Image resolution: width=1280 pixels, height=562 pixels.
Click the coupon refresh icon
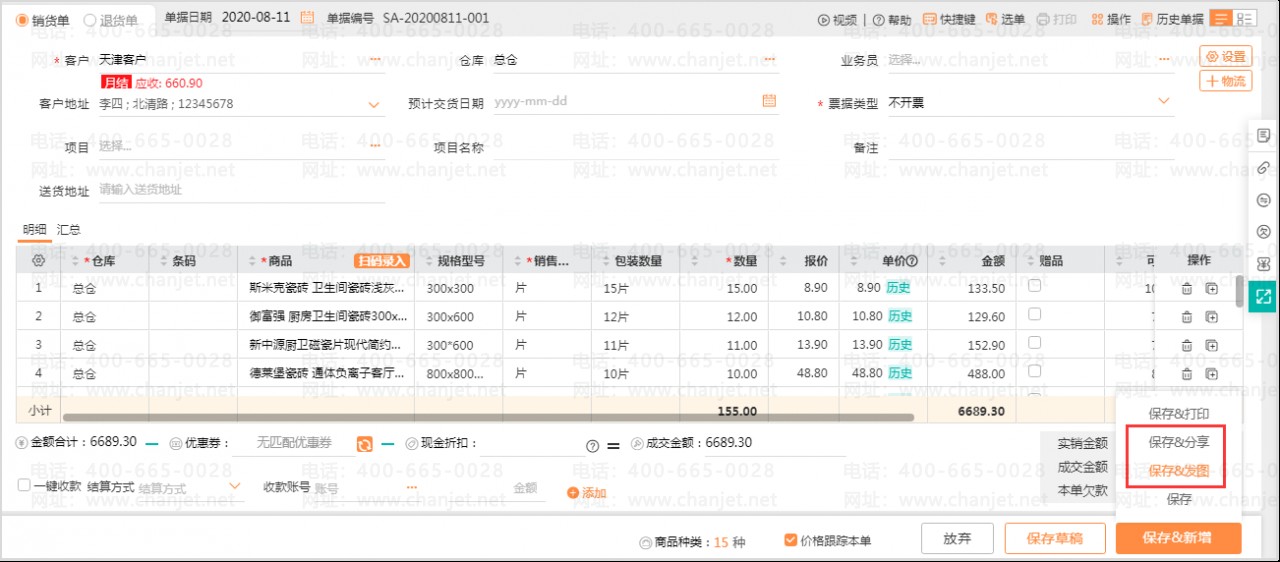click(x=365, y=443)
